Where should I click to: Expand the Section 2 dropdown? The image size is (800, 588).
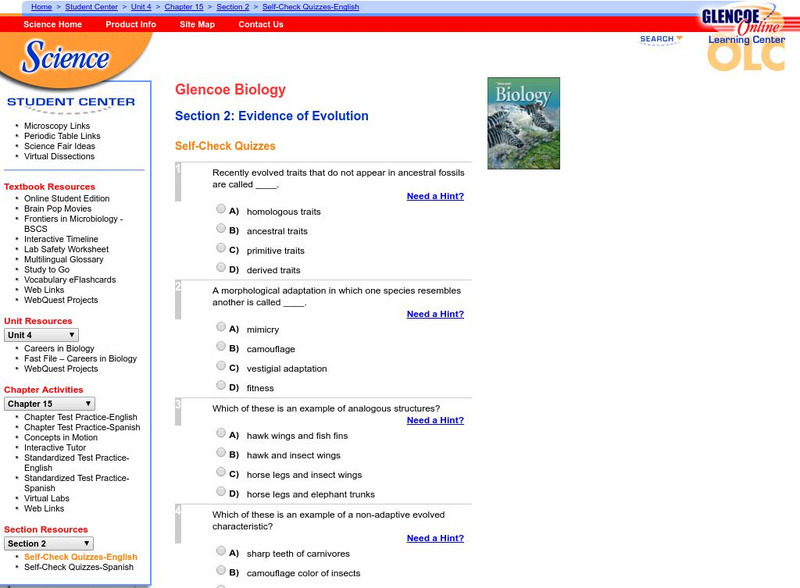click(48, 544)
